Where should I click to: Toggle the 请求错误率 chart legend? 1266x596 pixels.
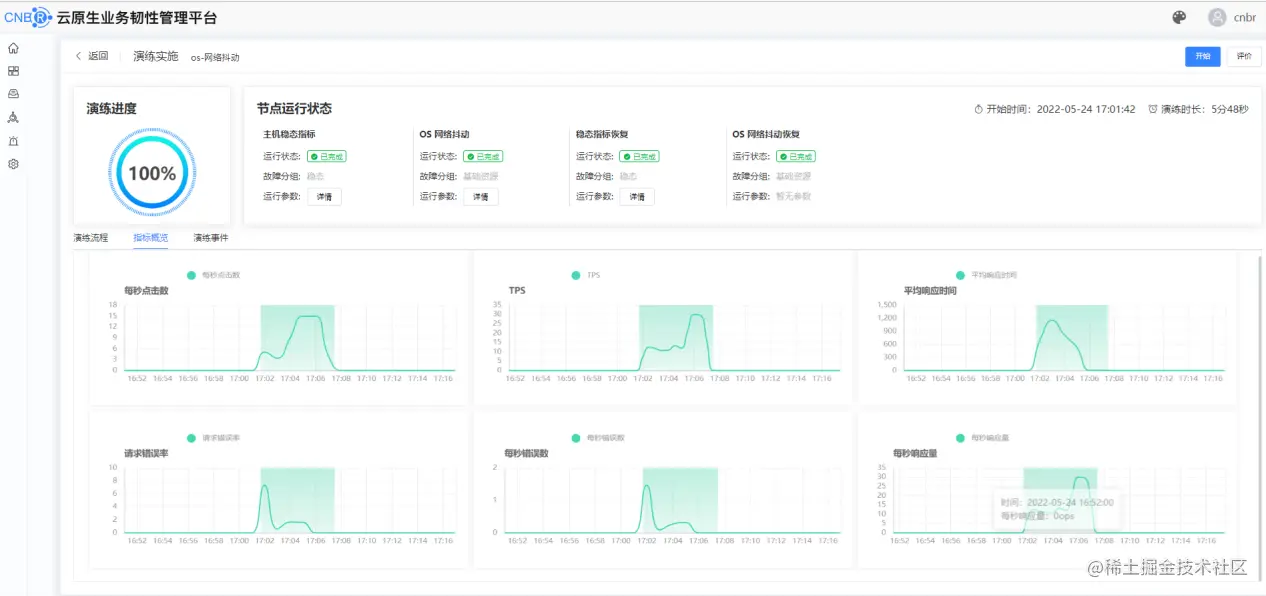coord(213,437)
